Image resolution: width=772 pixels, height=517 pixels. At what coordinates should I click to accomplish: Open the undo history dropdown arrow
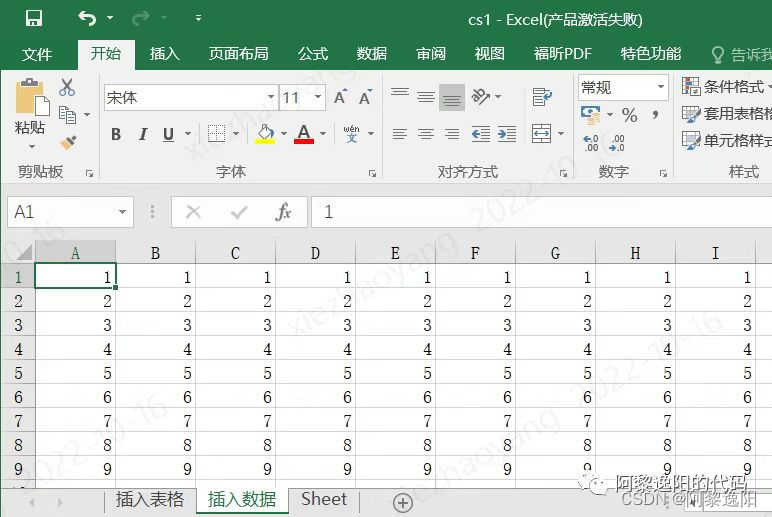[110, 18]
